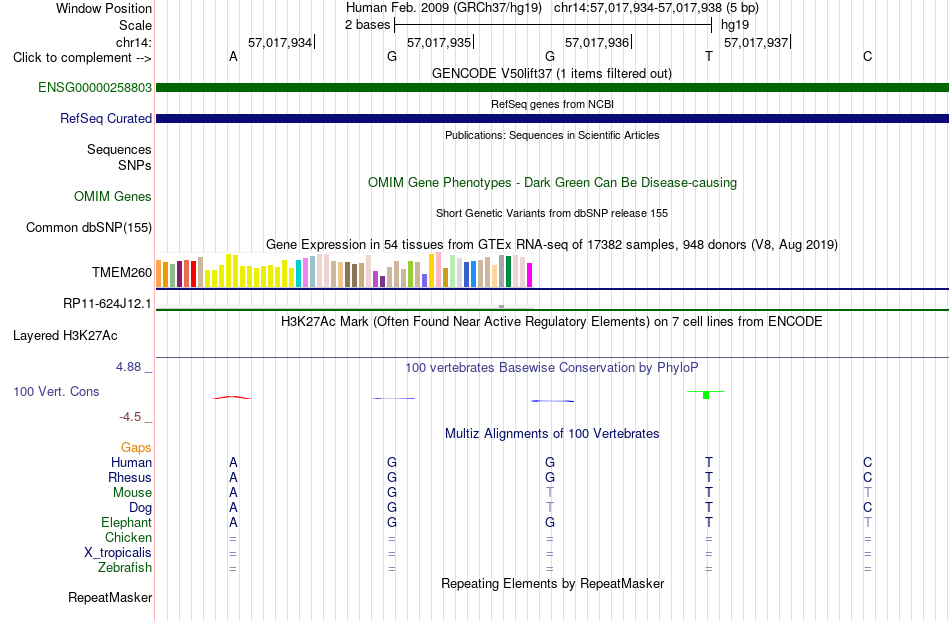Screen dimensions: 950x621
Task: Open the RefSeq Curated track label
Action: coord(106,118)
